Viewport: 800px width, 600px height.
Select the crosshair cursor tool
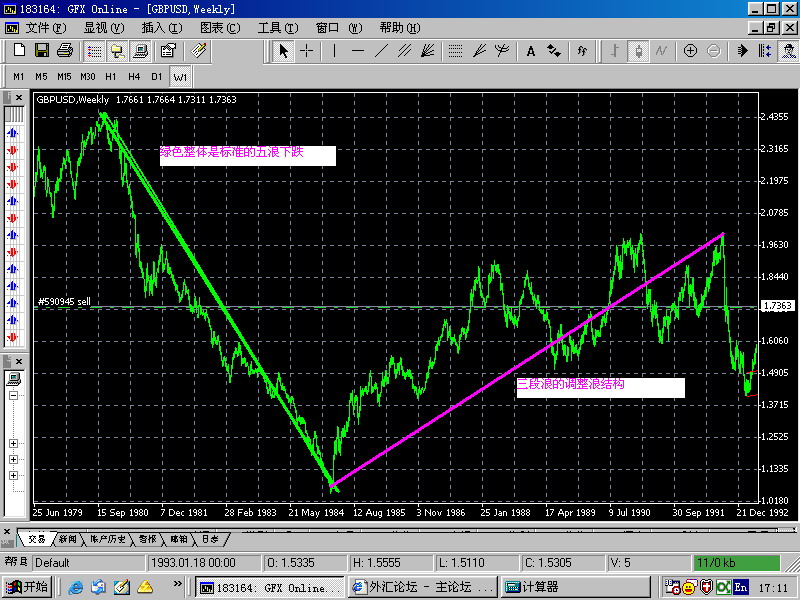click(307, 50)
